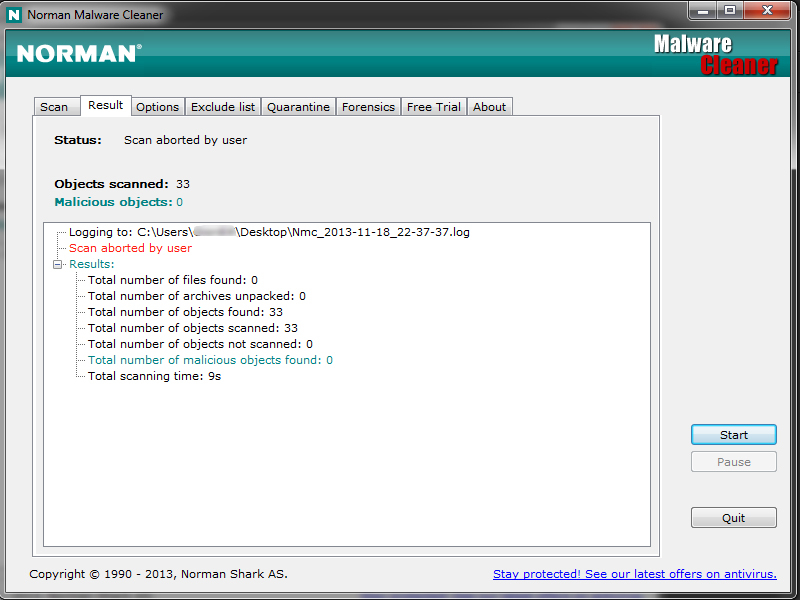Select the Result tab
Screen dimensions: 800x600
105,105
